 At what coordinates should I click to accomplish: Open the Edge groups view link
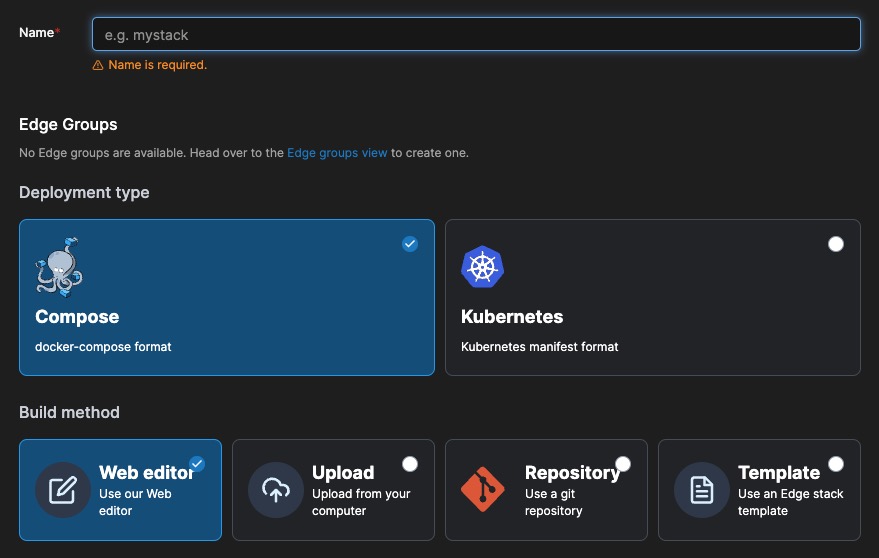click(337, 153)
